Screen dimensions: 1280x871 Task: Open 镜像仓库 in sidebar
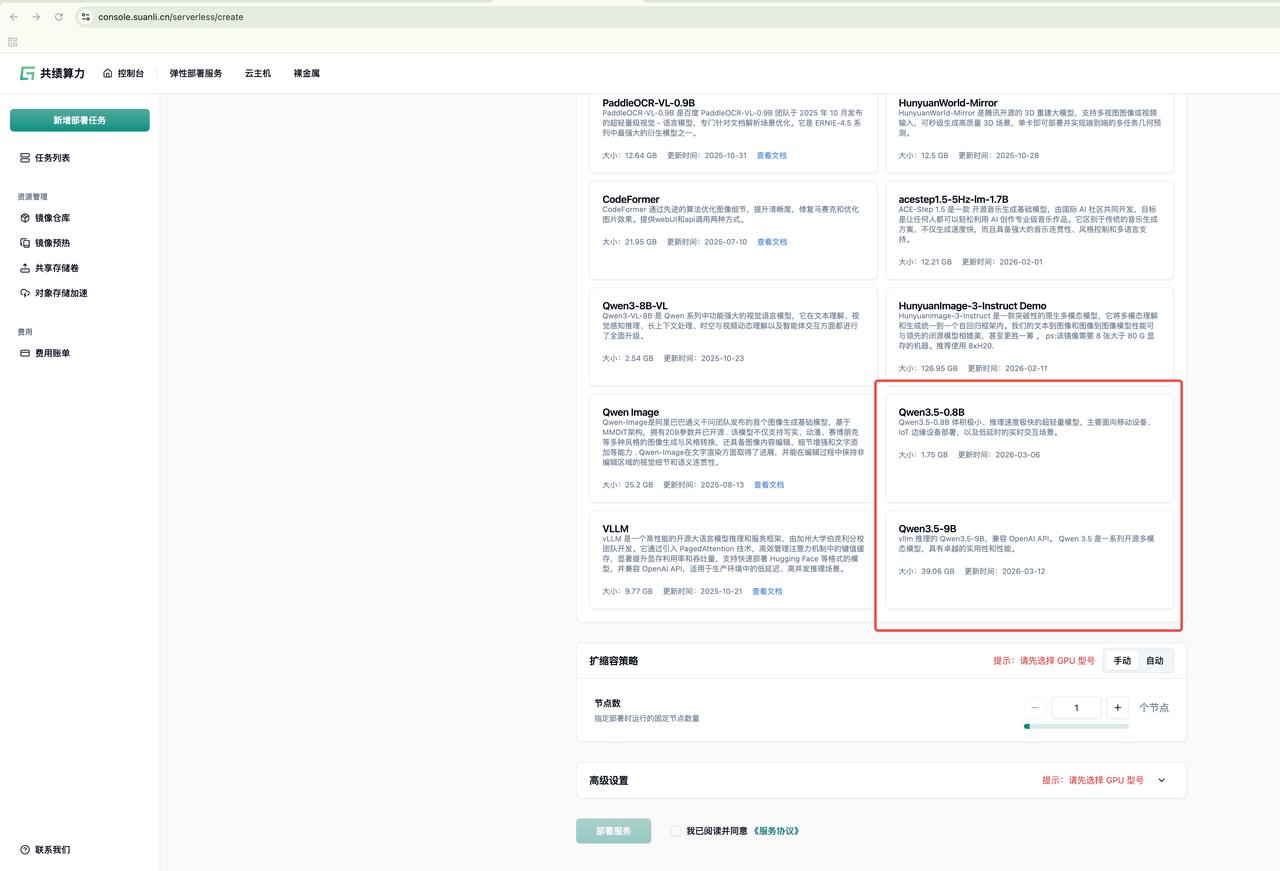[x=52, y=218]
